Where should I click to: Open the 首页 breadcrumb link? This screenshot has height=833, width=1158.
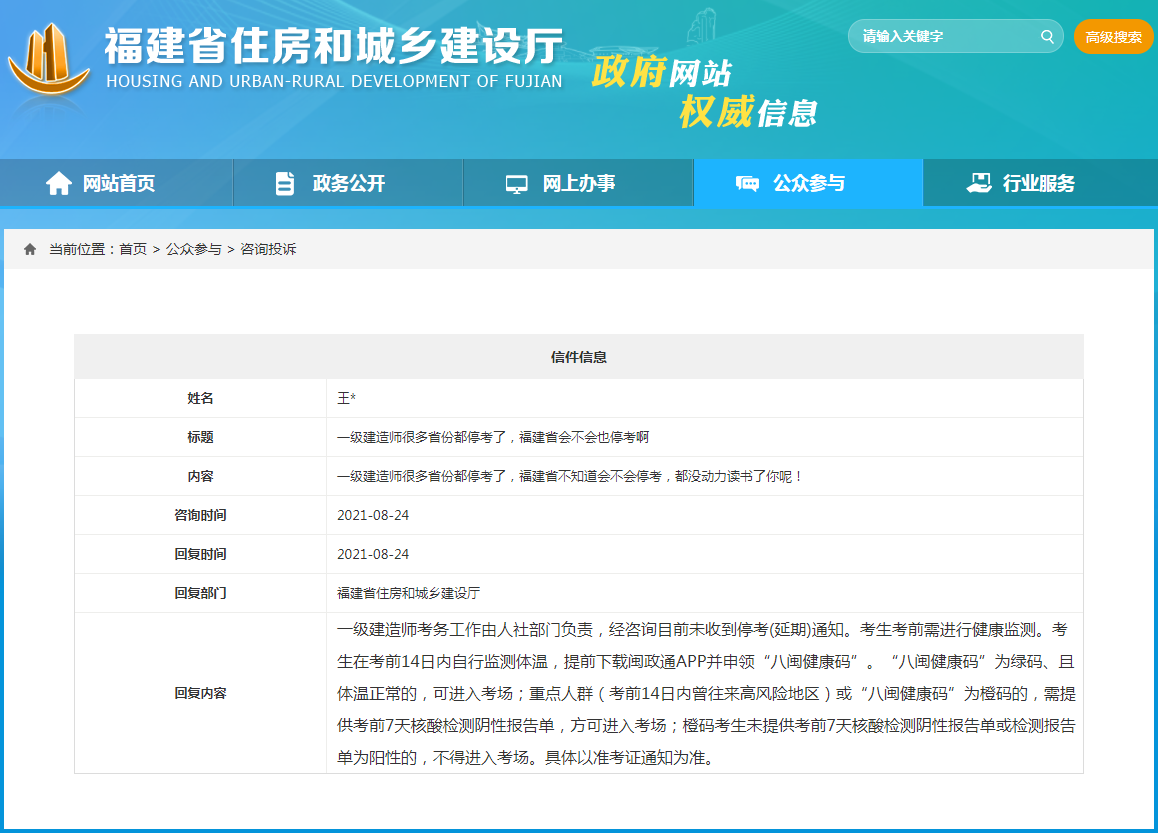pyautogui.click(x=134, y=249)
